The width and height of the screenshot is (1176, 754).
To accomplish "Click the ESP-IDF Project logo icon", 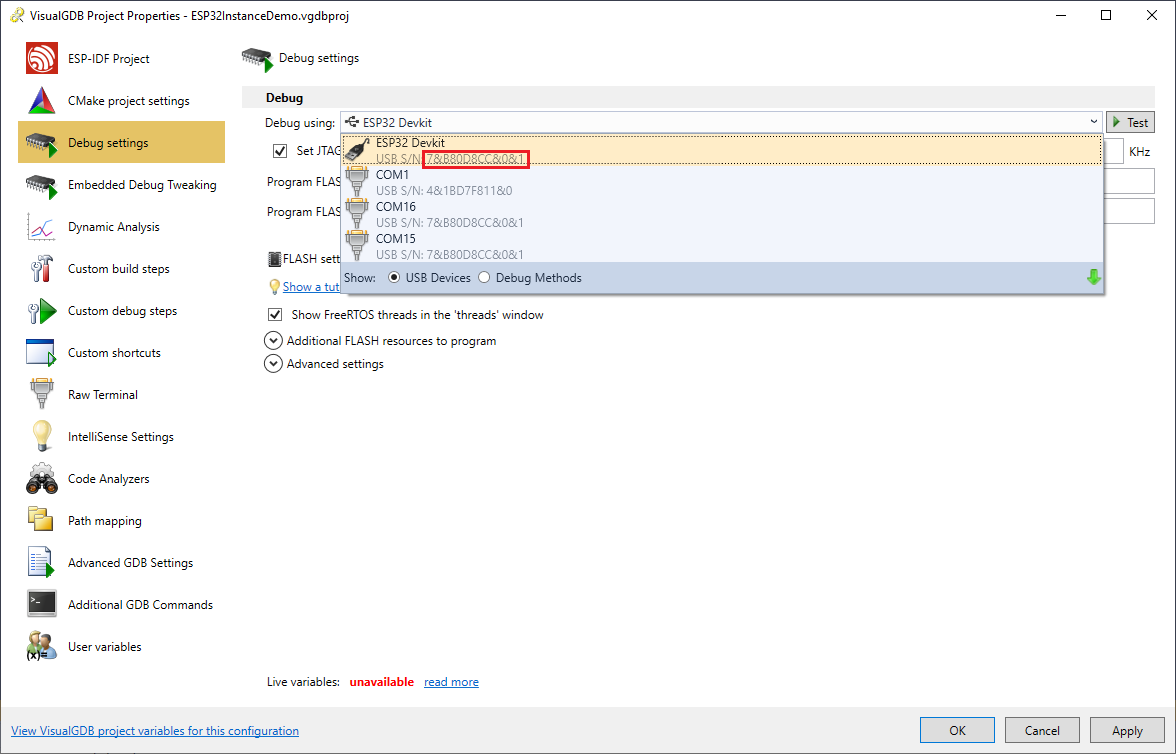I will tap(42, 59).
